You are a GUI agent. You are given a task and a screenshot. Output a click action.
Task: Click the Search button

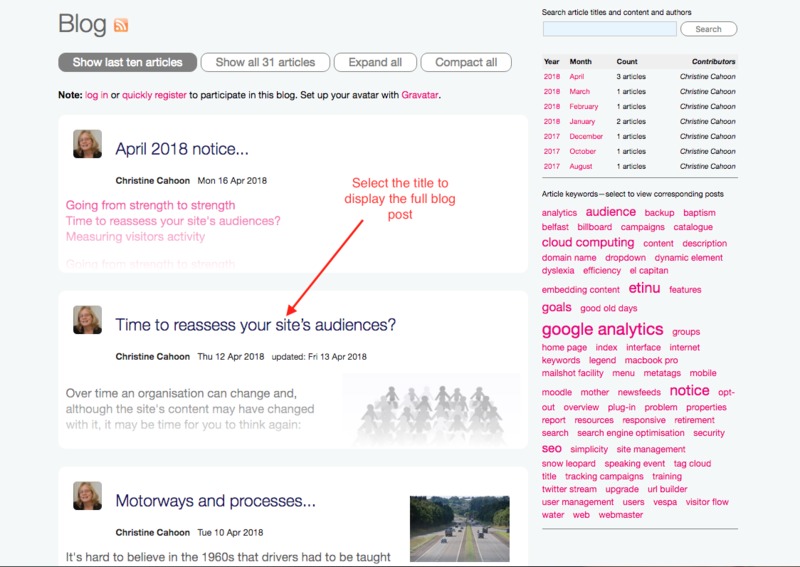708,29
